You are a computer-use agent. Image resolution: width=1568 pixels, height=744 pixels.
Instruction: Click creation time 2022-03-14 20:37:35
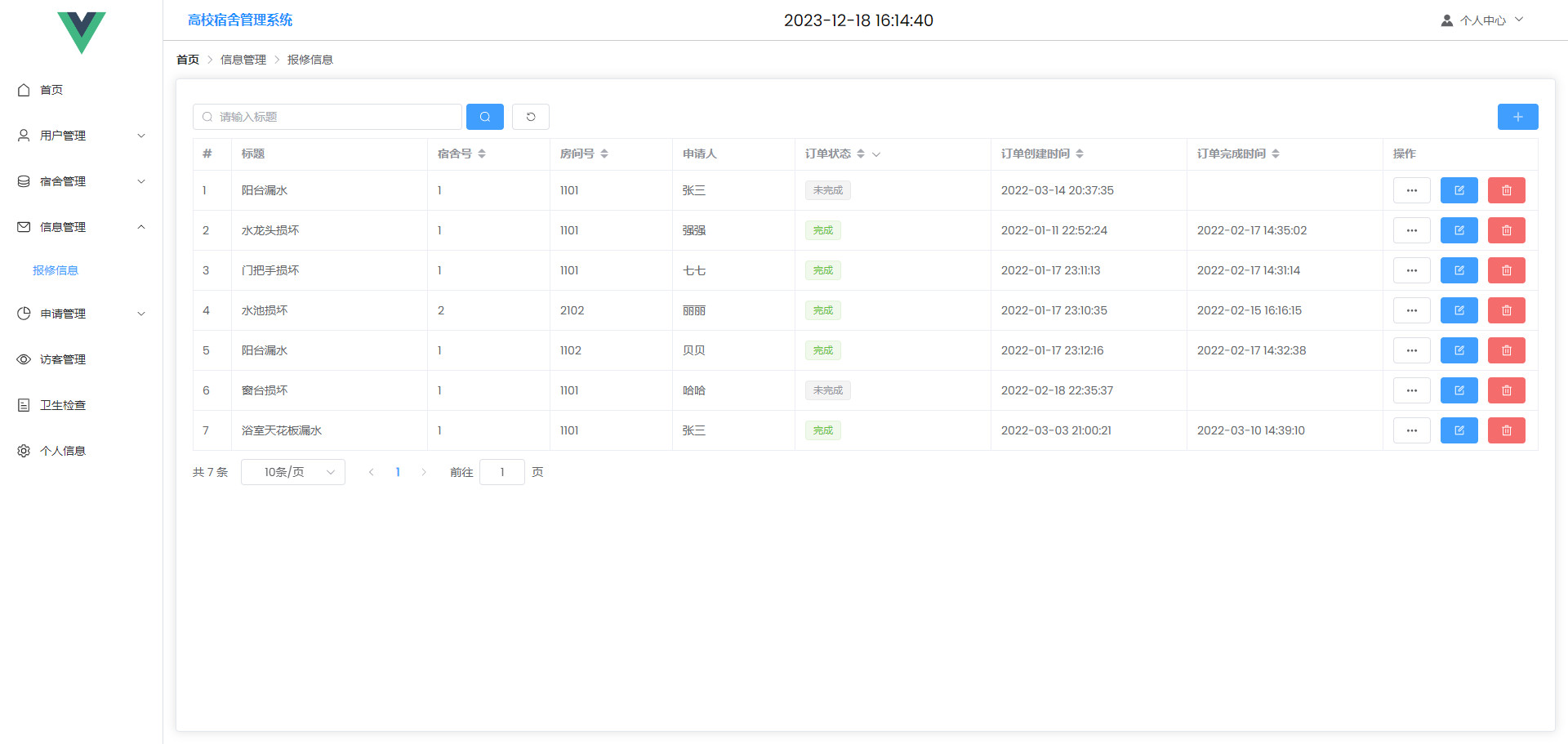pos(1058,190)
